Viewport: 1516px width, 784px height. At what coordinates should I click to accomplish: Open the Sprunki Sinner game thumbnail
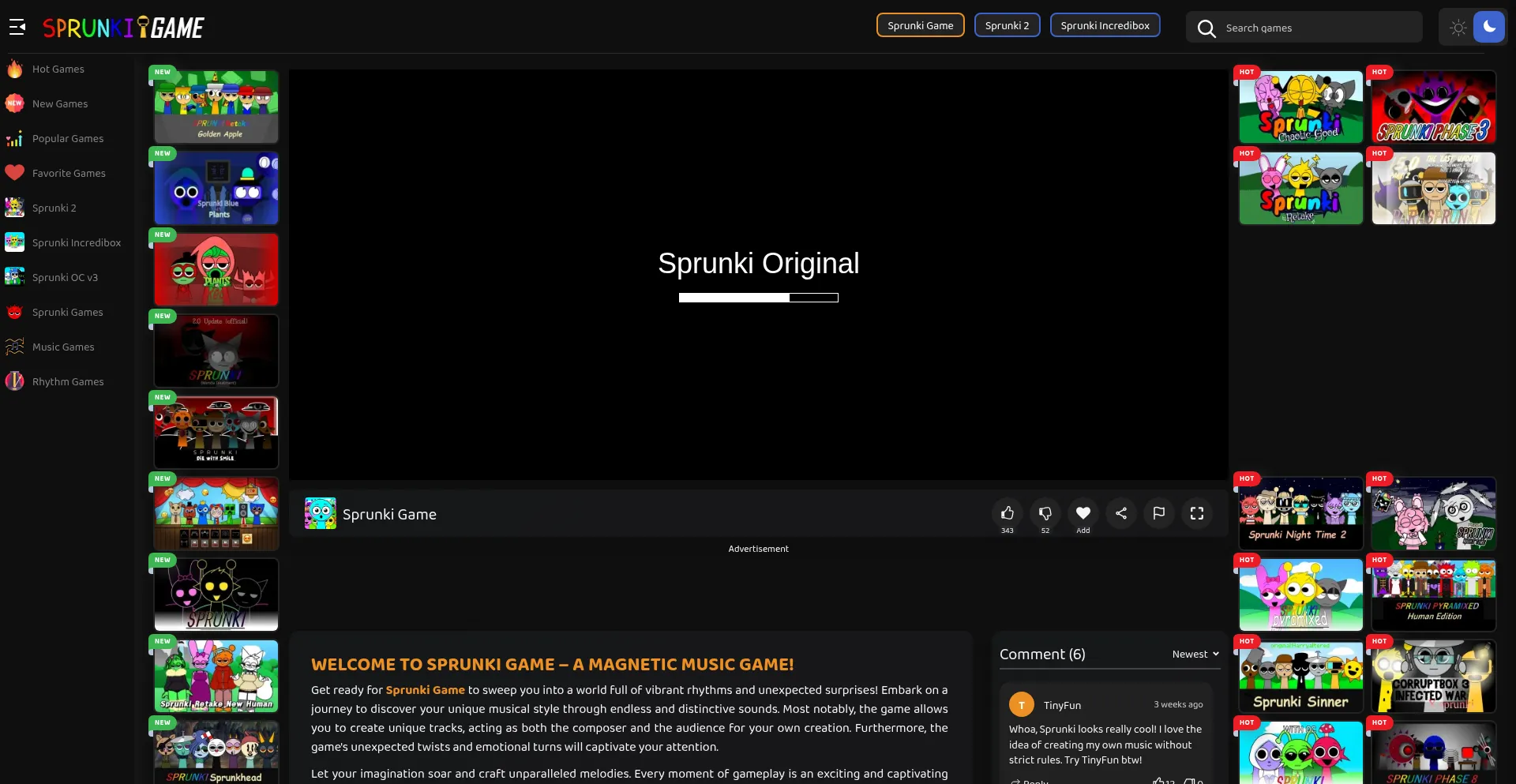1300,677
